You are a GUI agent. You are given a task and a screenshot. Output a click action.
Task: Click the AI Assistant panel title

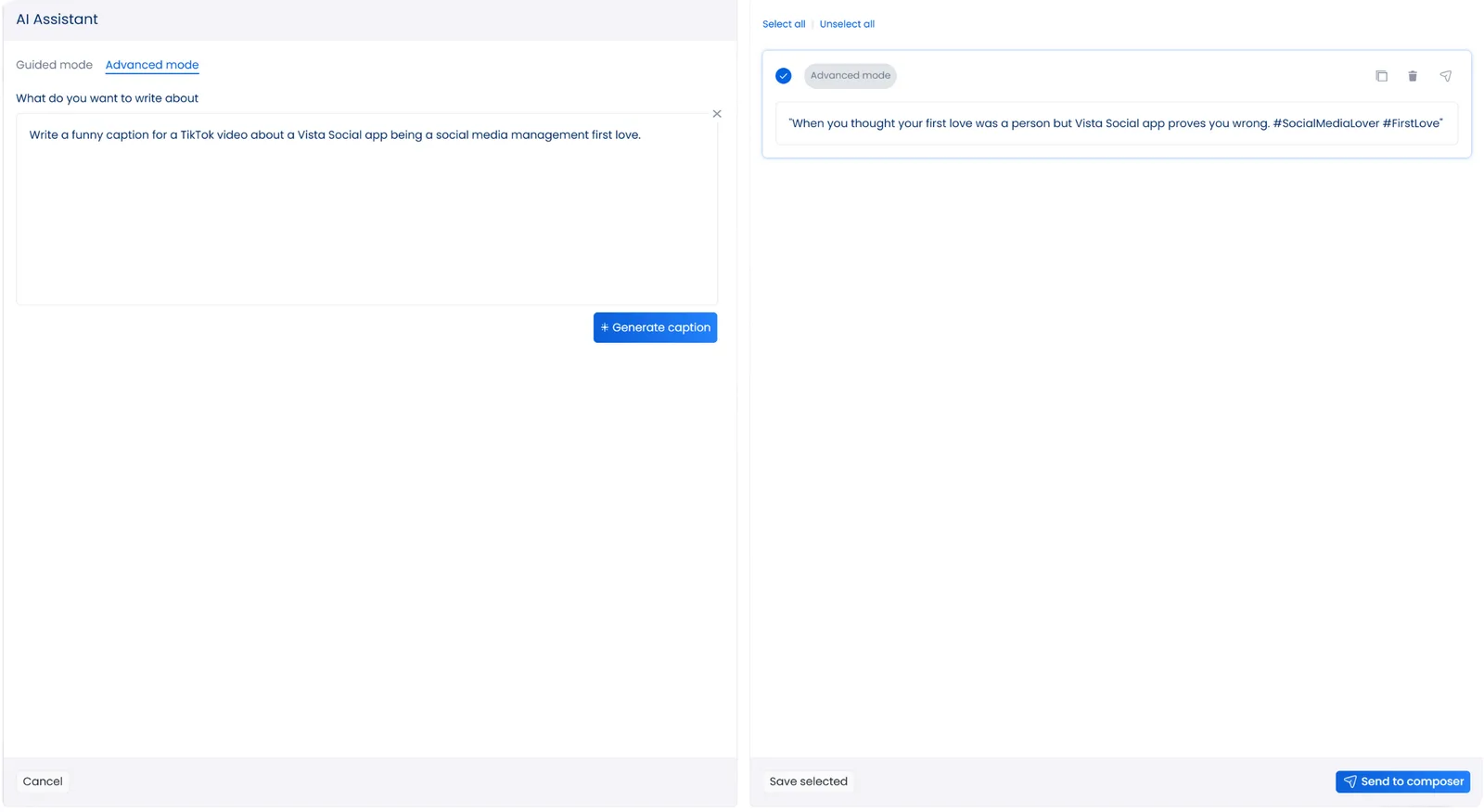57,19
